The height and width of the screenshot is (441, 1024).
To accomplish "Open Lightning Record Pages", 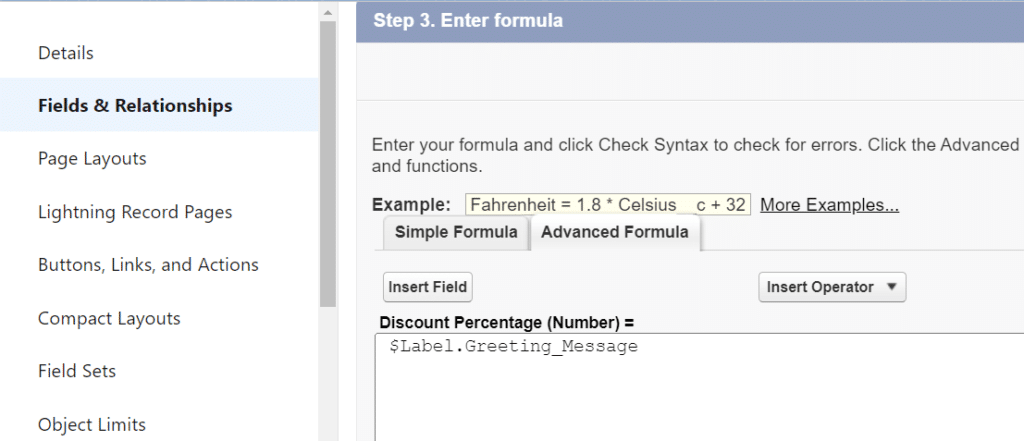I will pyautogui.click(x=135, y=212).
